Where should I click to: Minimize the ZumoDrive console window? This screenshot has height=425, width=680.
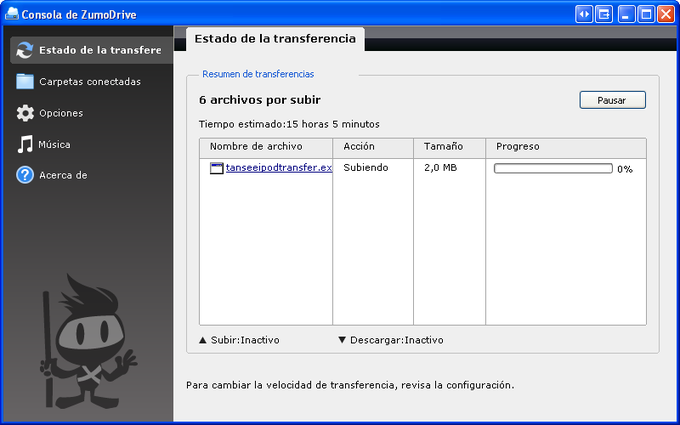[626, 14]
